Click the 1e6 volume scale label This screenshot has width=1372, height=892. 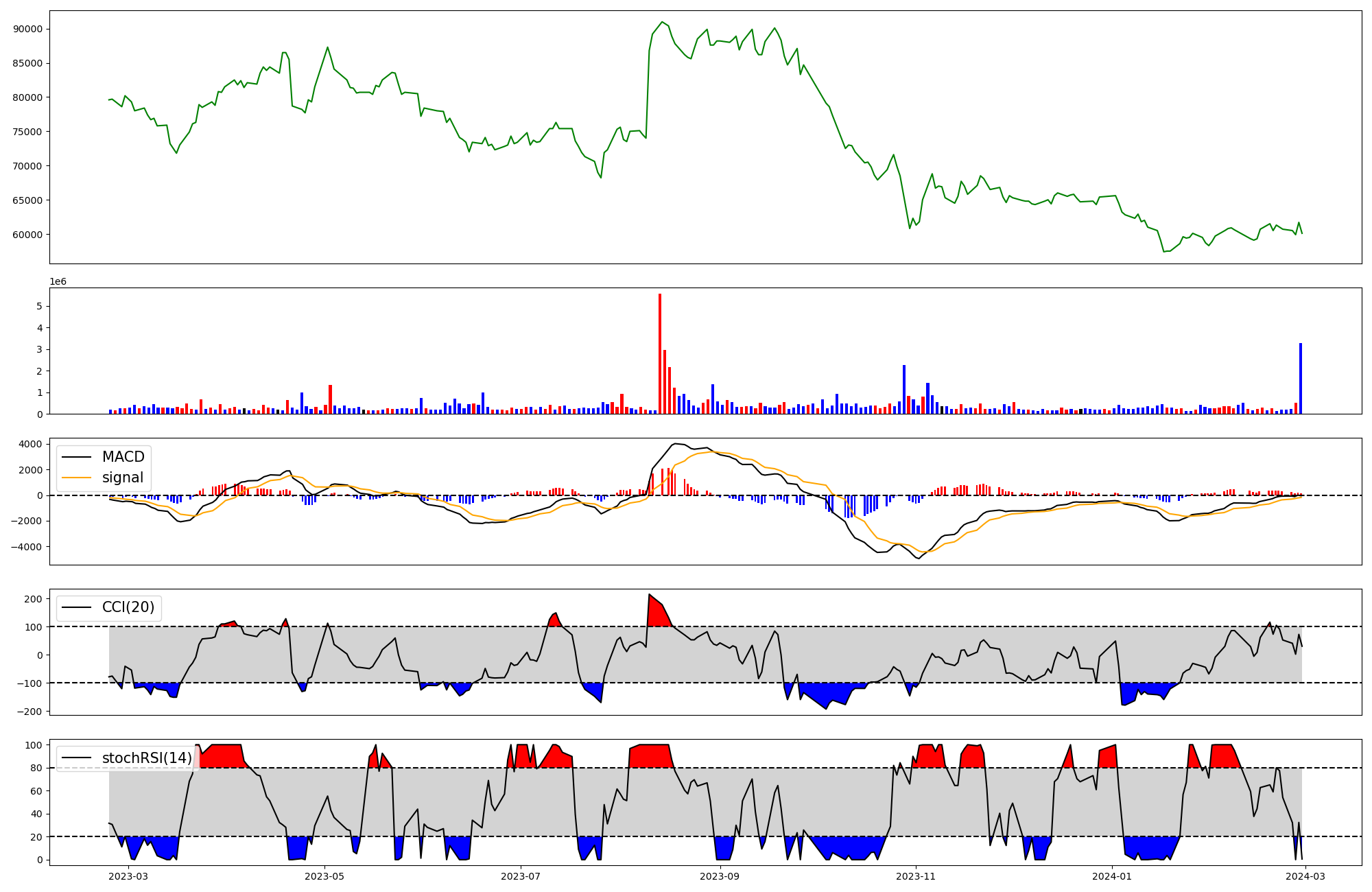(x=58, y=282)
